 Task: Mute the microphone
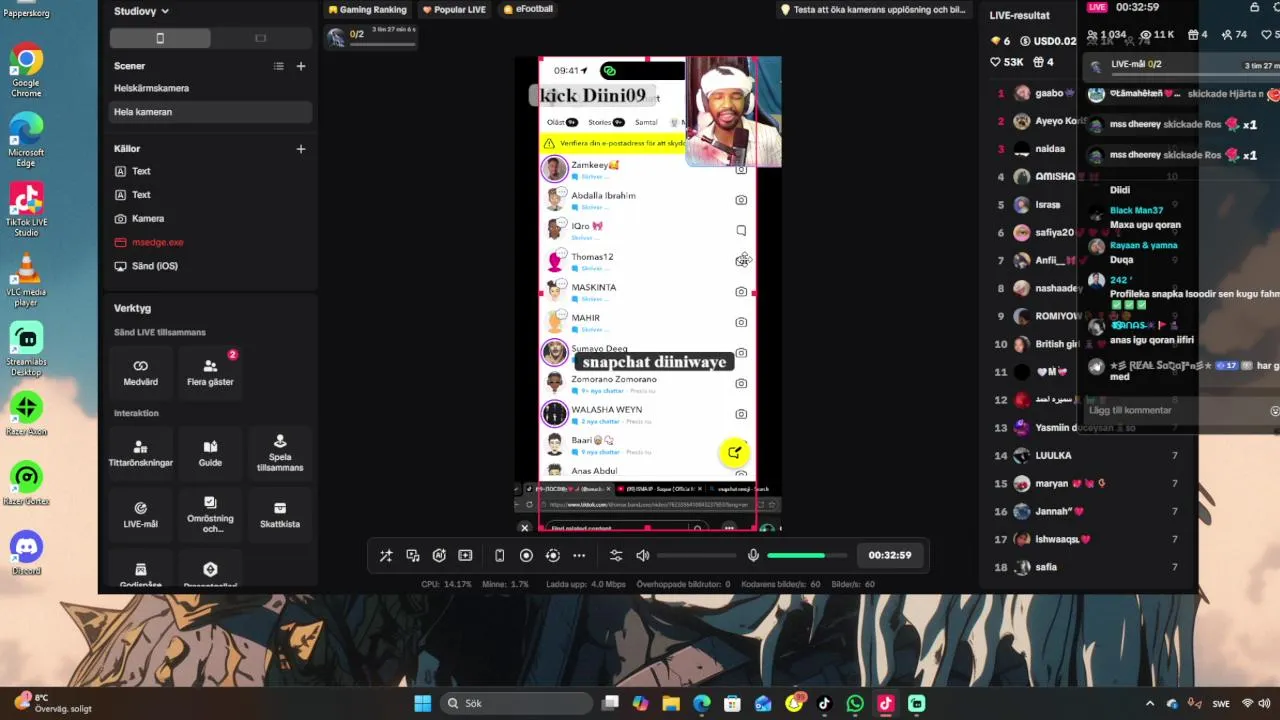click(753, 555)
